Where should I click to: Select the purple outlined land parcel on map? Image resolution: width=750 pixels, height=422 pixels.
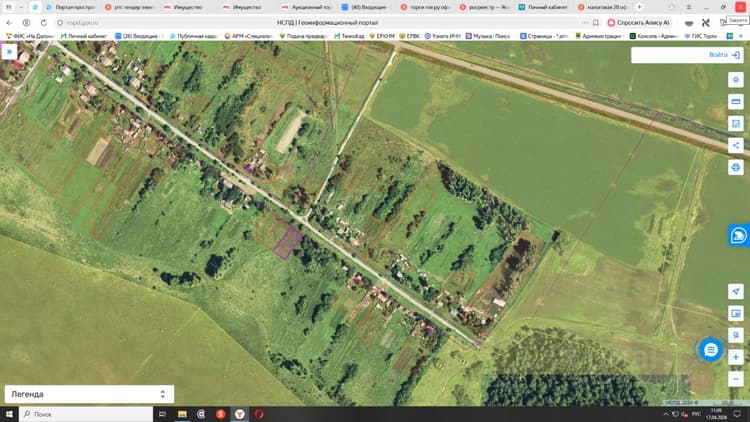coord(287,243)
